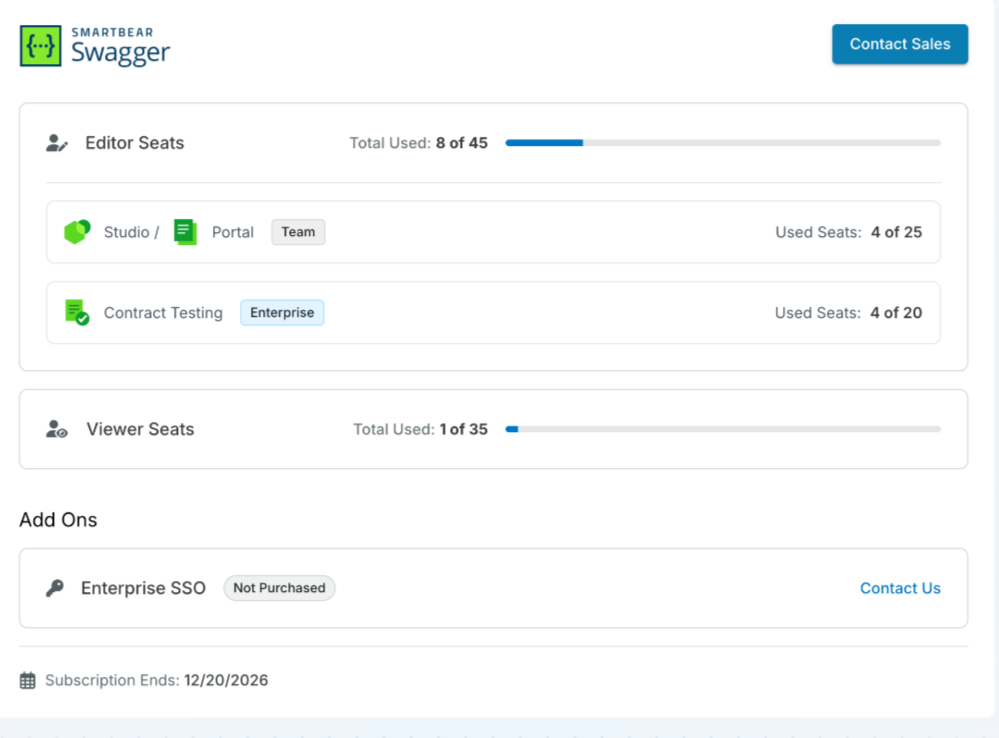
Task: Click the '4 of 25' used seats value
Action: click(x=896, y=232)
